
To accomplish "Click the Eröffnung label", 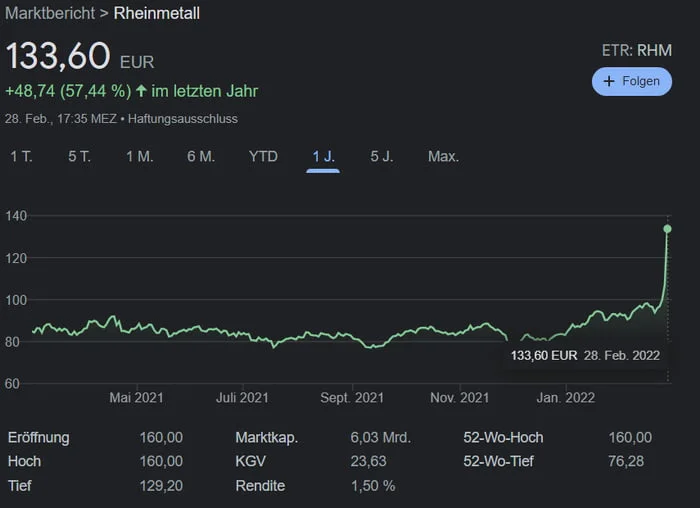I will pos(38,437).
